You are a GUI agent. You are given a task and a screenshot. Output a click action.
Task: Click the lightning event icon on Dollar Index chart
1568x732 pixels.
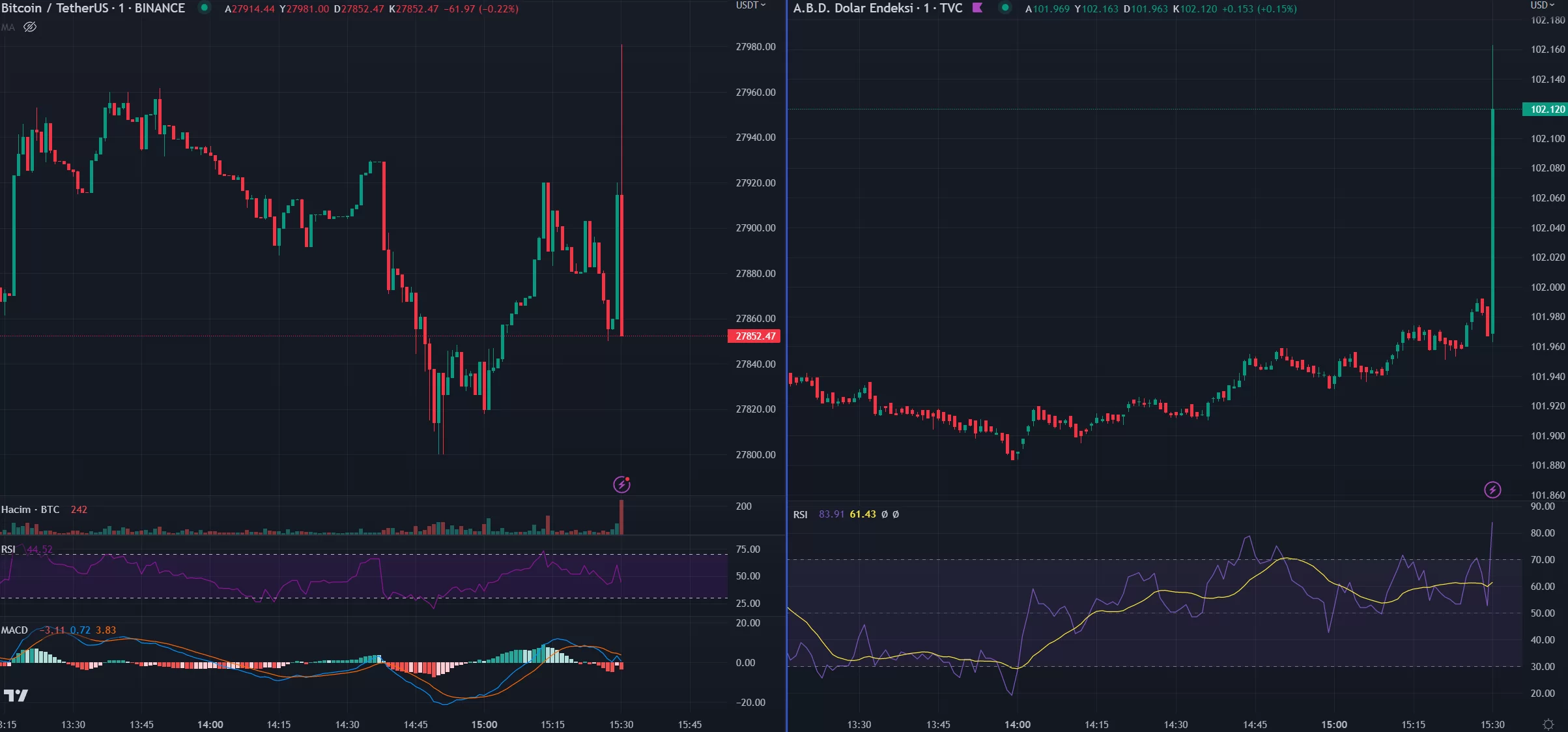tap(1492, 490)
